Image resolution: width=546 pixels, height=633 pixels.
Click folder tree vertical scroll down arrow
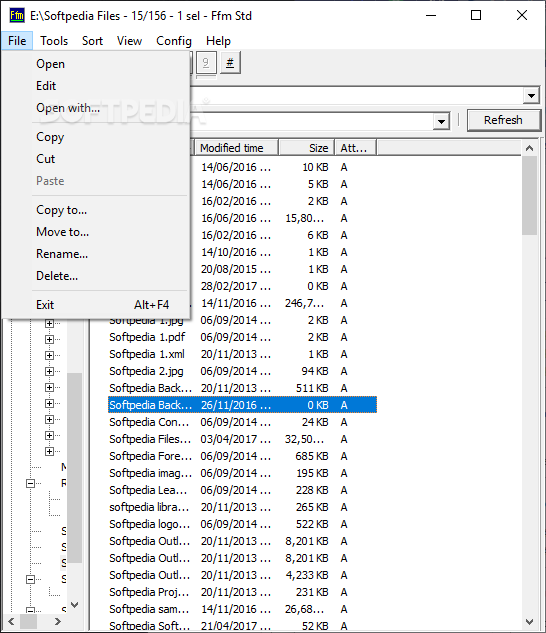[75, 605]
